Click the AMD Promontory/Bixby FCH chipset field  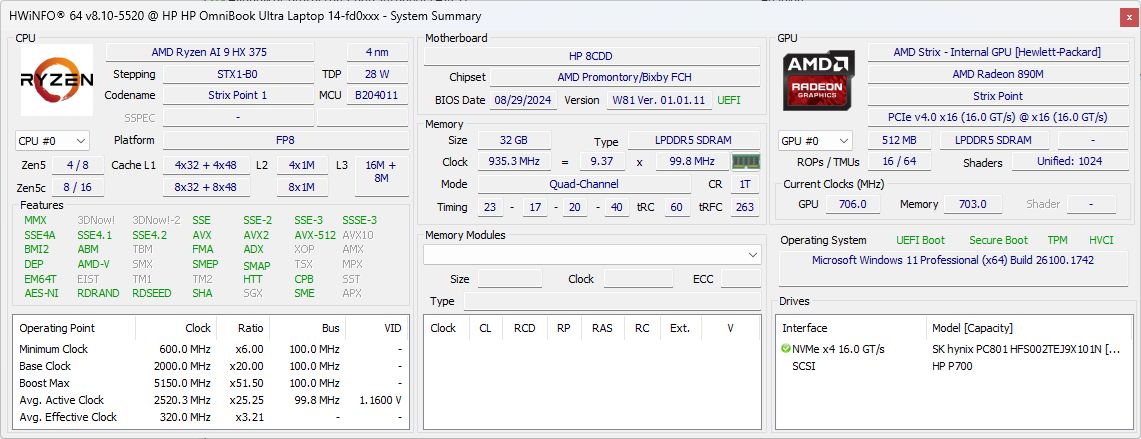[625, 77]
